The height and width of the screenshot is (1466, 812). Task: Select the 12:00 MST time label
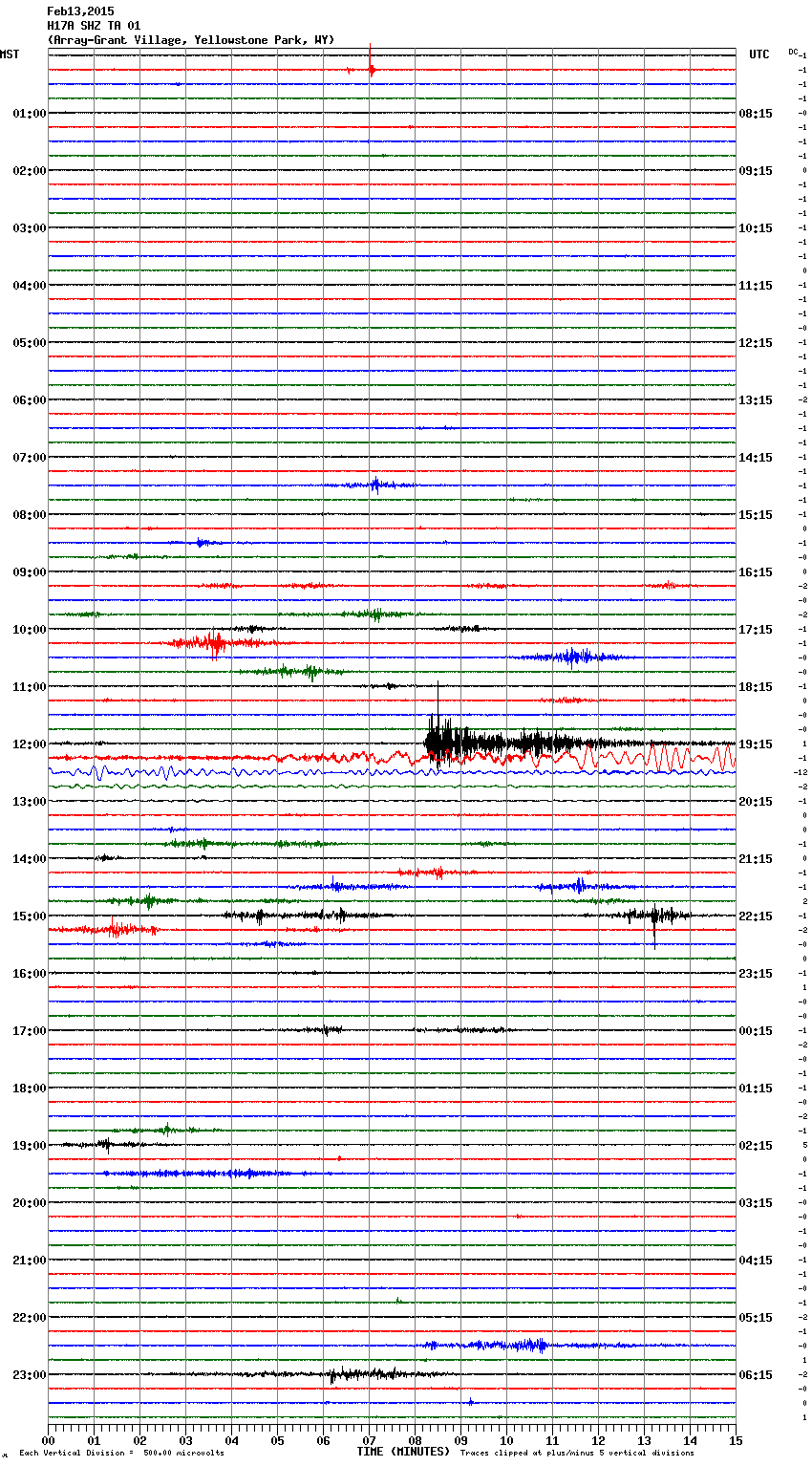[30, 744]
